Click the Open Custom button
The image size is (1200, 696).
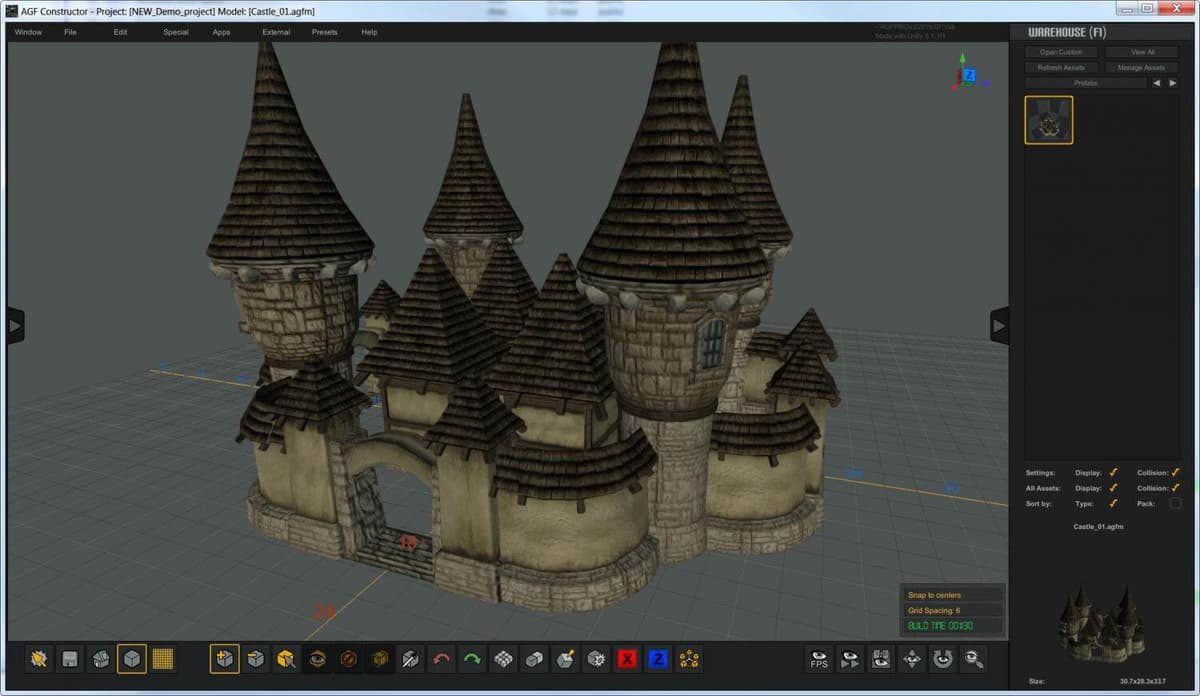(1061, 52)
